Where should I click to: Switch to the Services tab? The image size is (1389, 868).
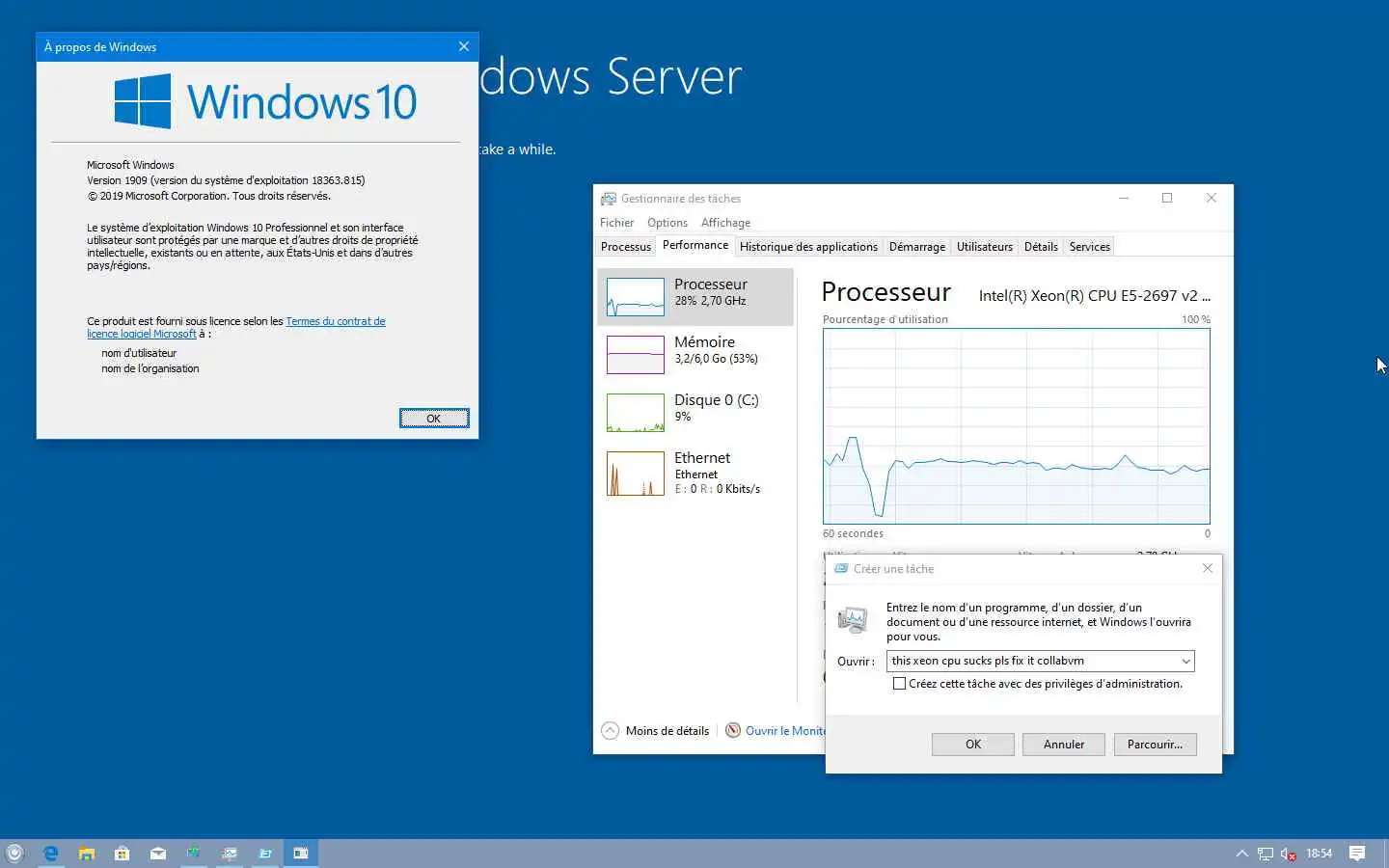1090,247
